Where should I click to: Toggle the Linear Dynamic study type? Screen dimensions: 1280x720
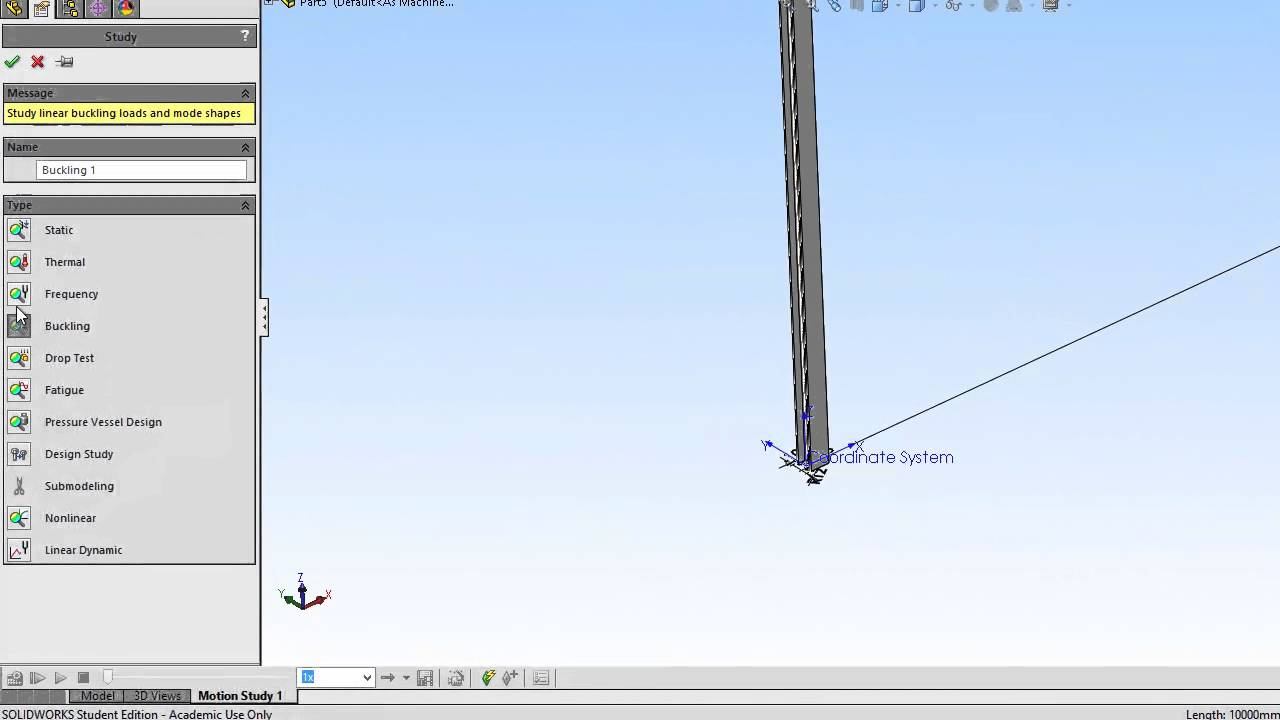click(x=19, y=550)
